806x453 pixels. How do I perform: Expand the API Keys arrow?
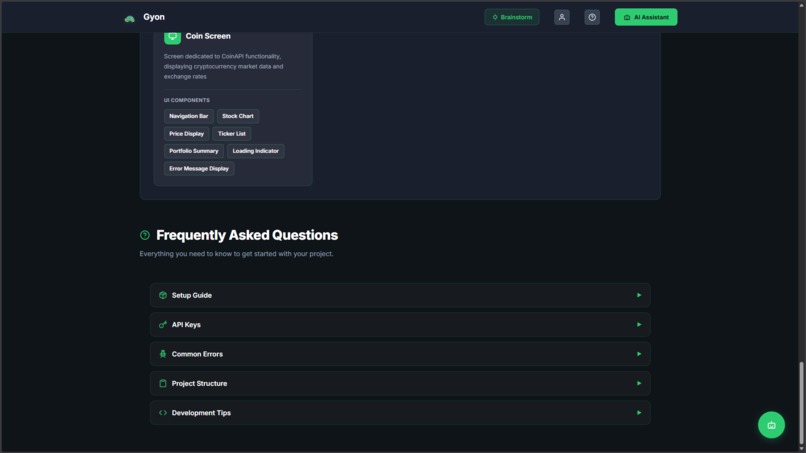(639, 324)
